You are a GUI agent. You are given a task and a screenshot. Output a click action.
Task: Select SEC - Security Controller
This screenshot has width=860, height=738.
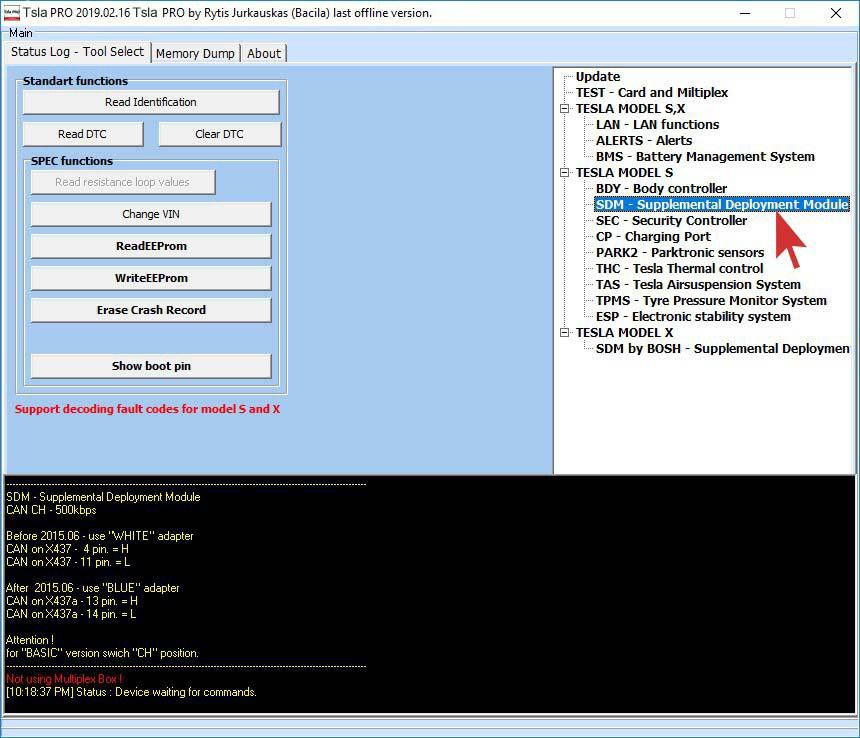[671, 220]
